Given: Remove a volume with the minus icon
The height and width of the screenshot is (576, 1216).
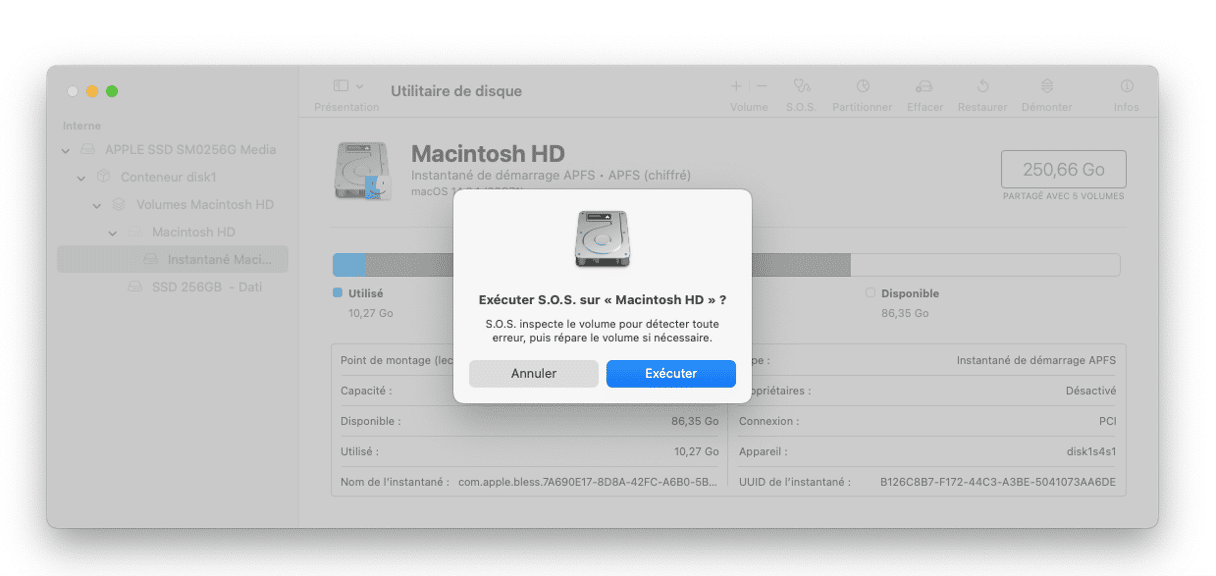Looking at the screenshot, I should (762, 87).
